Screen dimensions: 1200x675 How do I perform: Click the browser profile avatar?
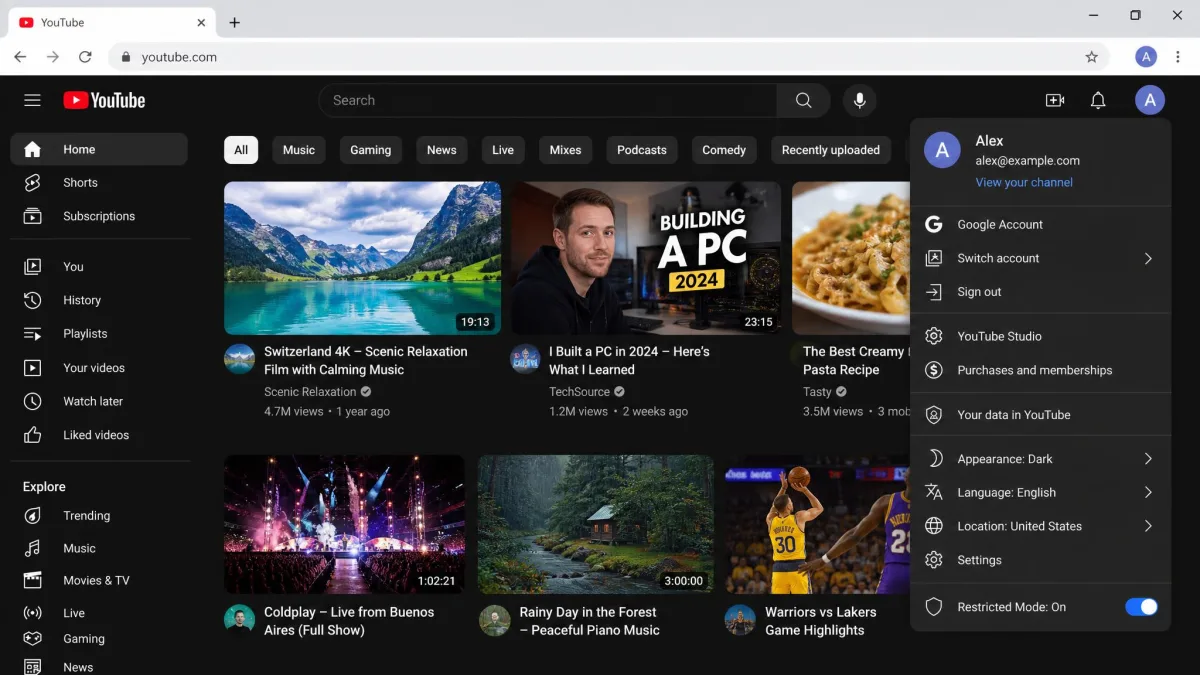point(1146,57)
